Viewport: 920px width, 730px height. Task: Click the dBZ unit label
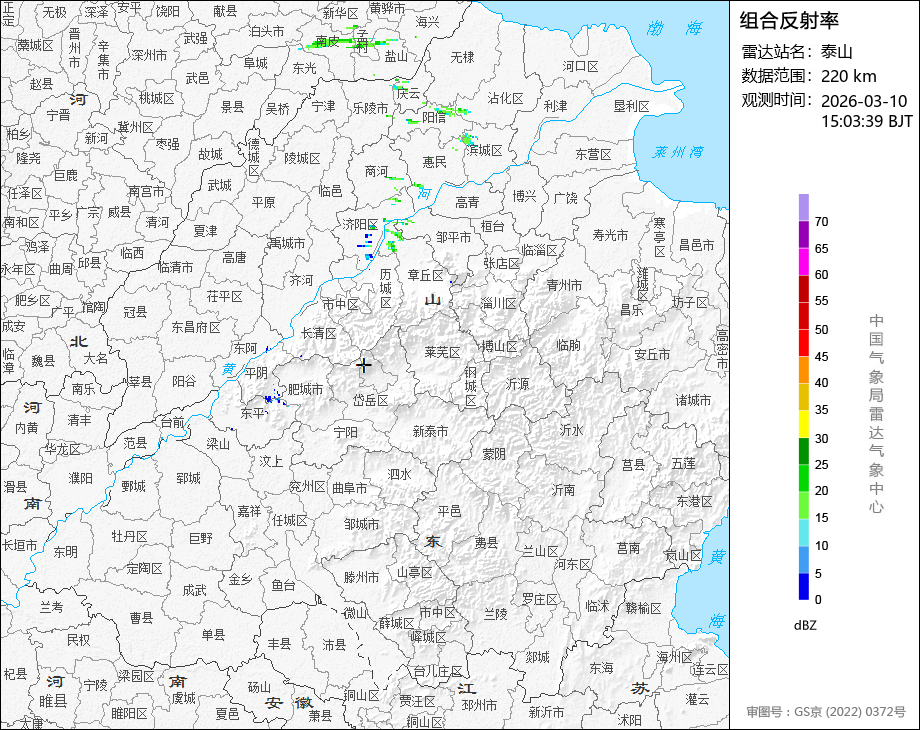pyautogui.click(x=805, y=626)
